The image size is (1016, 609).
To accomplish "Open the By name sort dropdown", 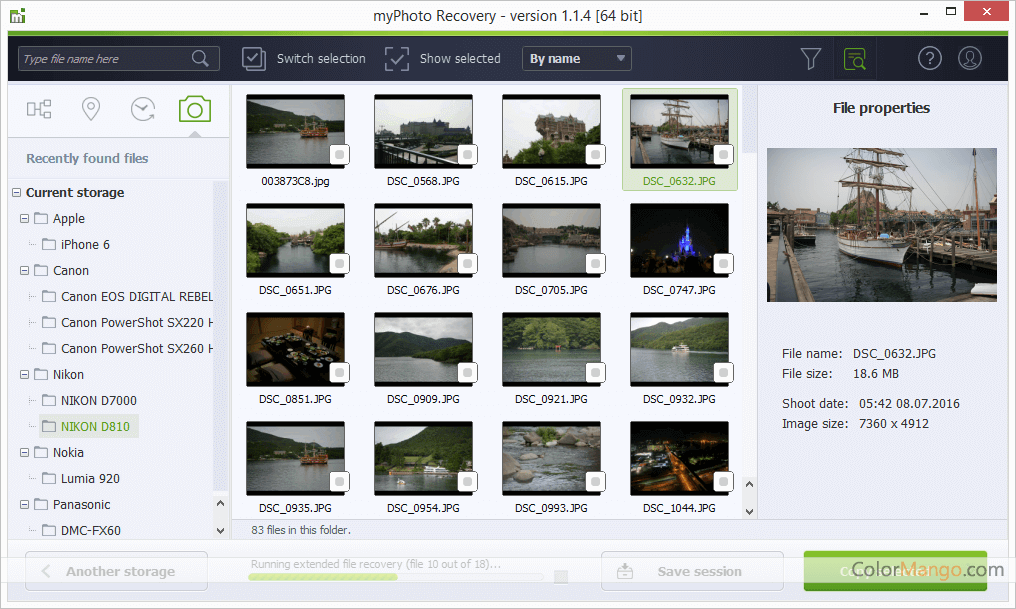I will point(577,58).
